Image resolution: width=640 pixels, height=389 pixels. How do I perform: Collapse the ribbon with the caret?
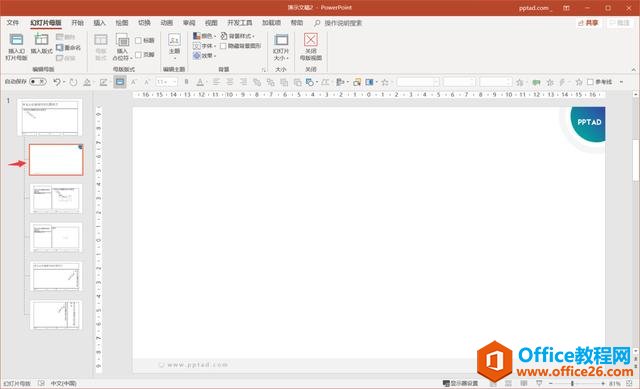[x=634, y=69]
